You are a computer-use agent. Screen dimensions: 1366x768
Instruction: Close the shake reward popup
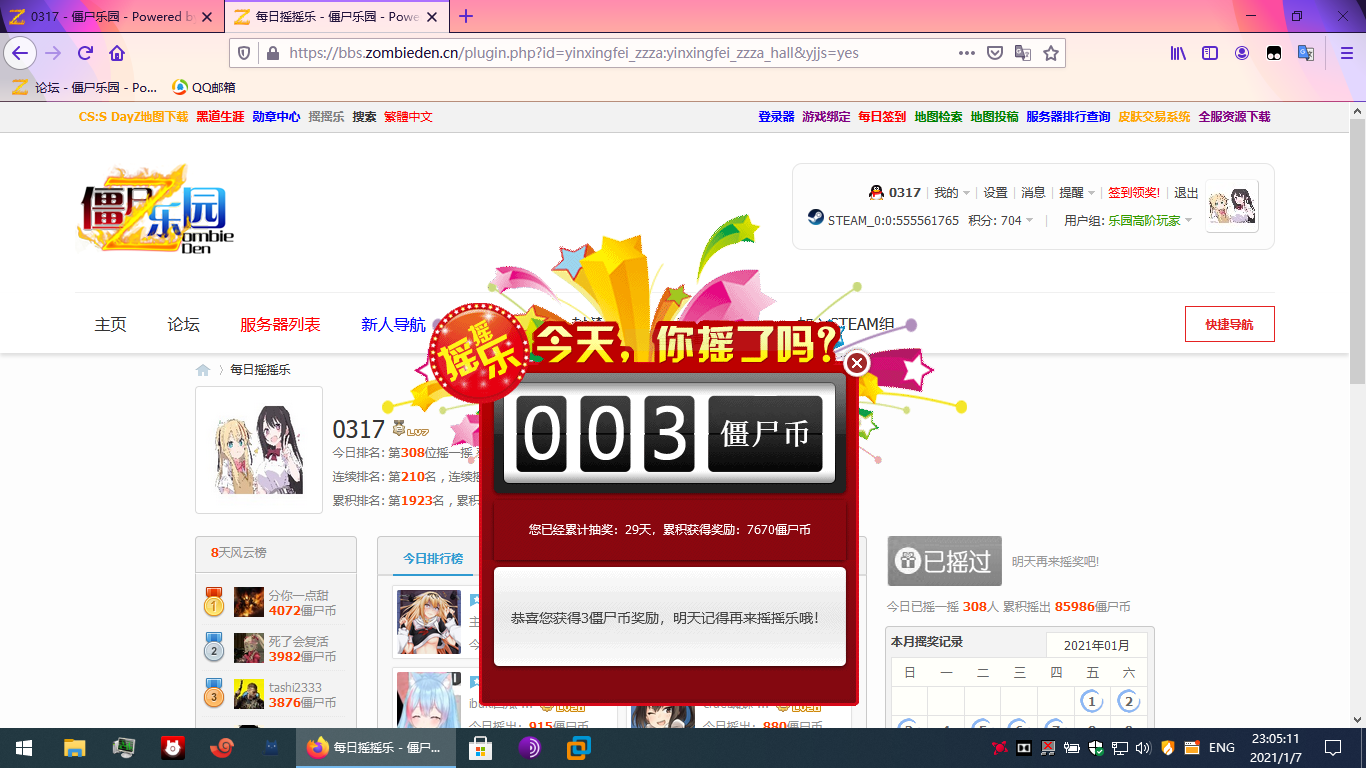pos(856,364)
